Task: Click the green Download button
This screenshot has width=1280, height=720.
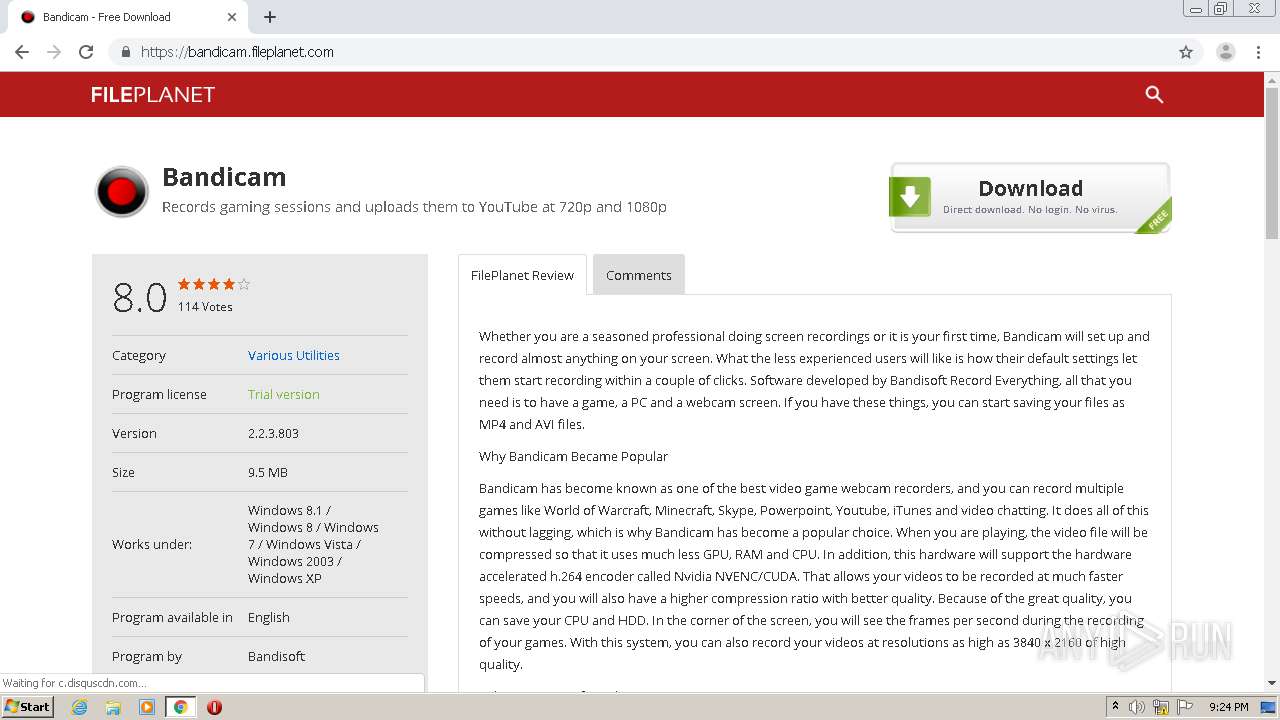Action: [1030, 197]
